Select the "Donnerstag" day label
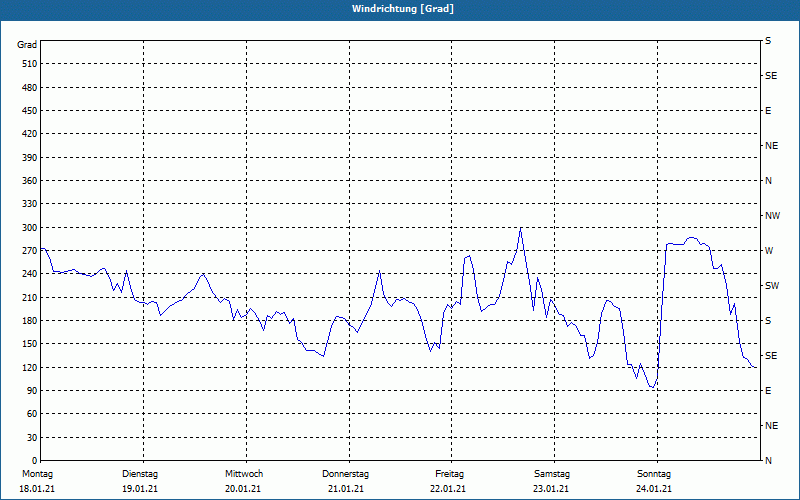This screenshot has width=800, height=500. click(x=345, y=474)
